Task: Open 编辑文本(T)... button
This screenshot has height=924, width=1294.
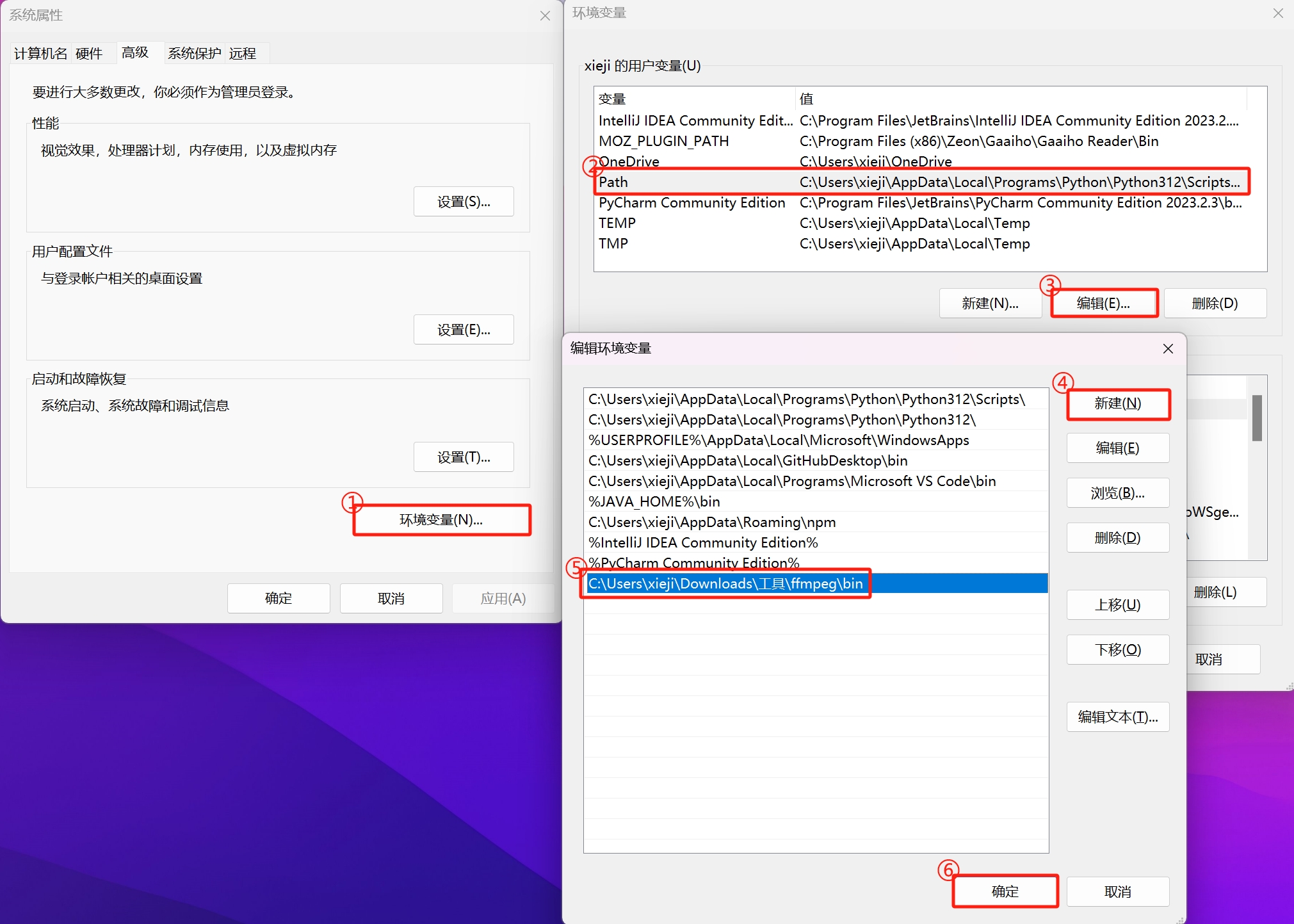Action: pos(1117,717)
